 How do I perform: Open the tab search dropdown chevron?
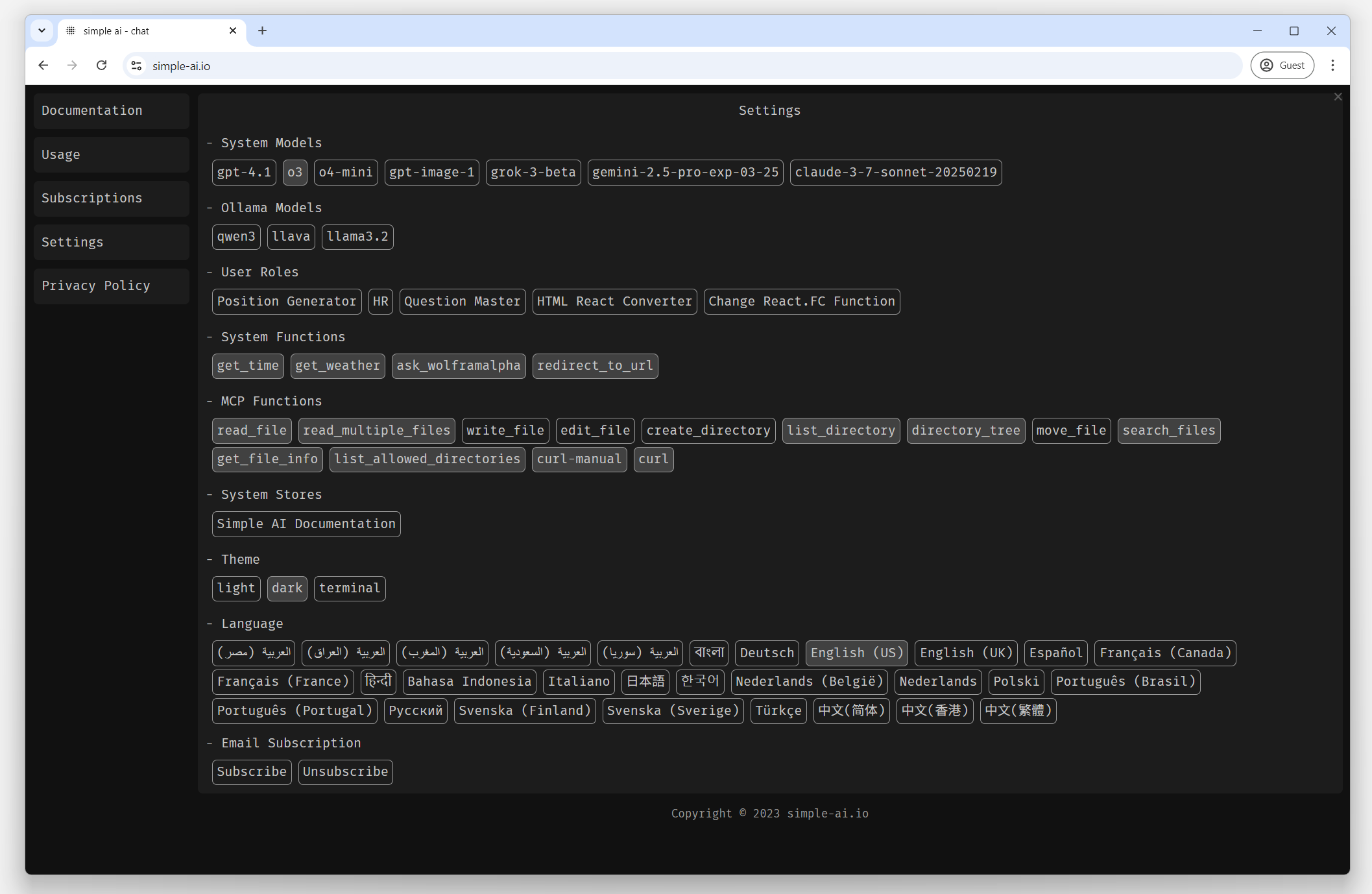(x=42, y=30)
